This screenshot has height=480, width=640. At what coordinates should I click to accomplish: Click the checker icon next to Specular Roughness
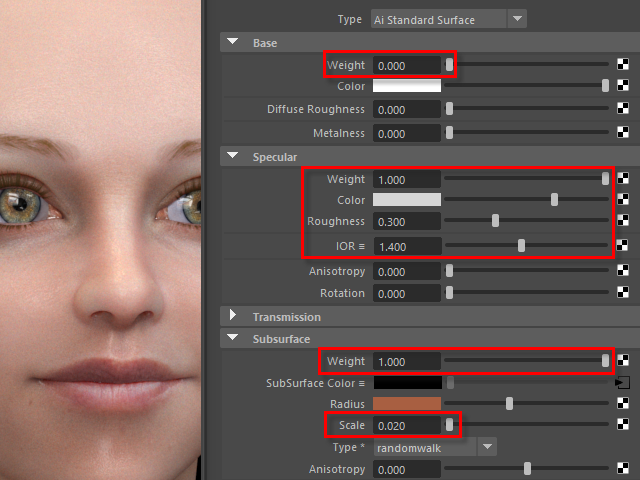625,221
